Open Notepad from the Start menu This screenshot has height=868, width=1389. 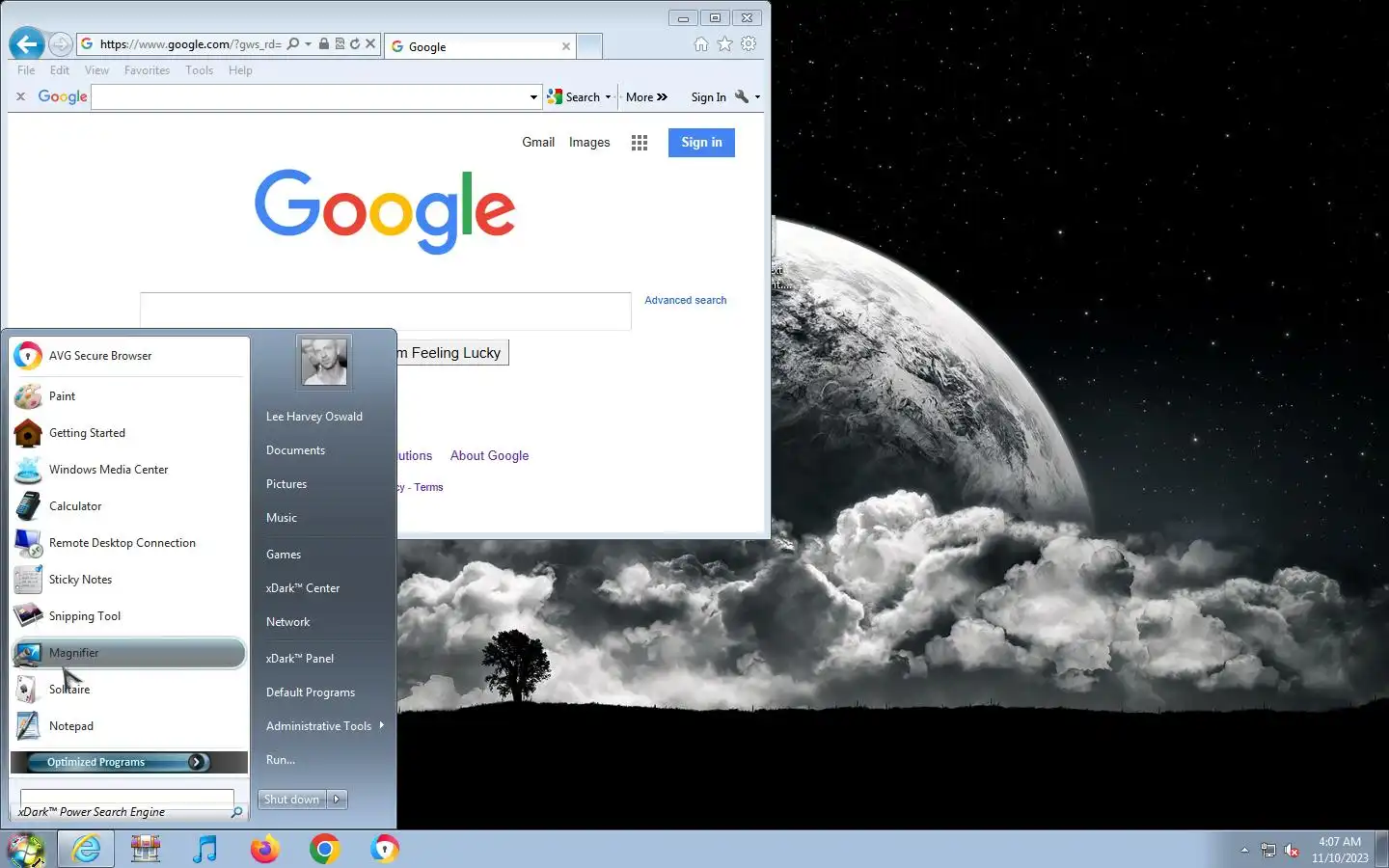click(129, 726)
